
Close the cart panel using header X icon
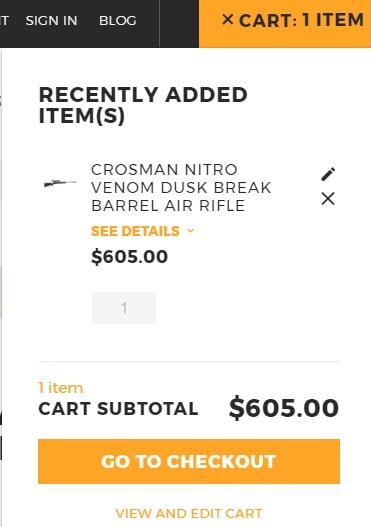(x=228, y=19)
